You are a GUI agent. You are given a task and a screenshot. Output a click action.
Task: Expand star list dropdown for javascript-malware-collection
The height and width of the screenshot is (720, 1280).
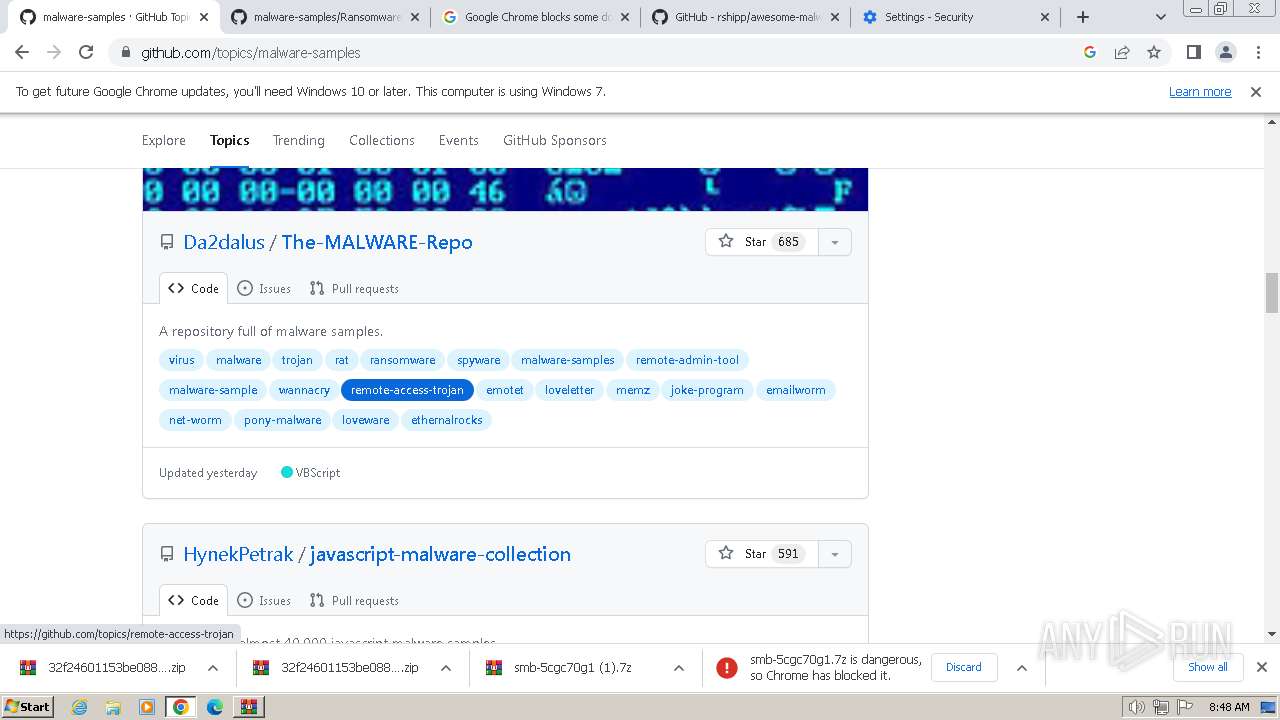point(835,554)
